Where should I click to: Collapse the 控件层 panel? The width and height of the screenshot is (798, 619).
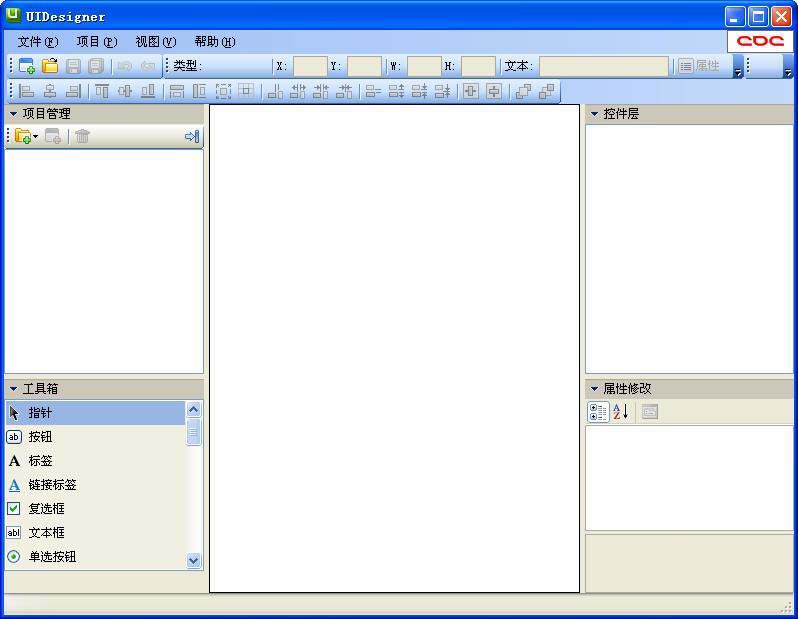594,114
